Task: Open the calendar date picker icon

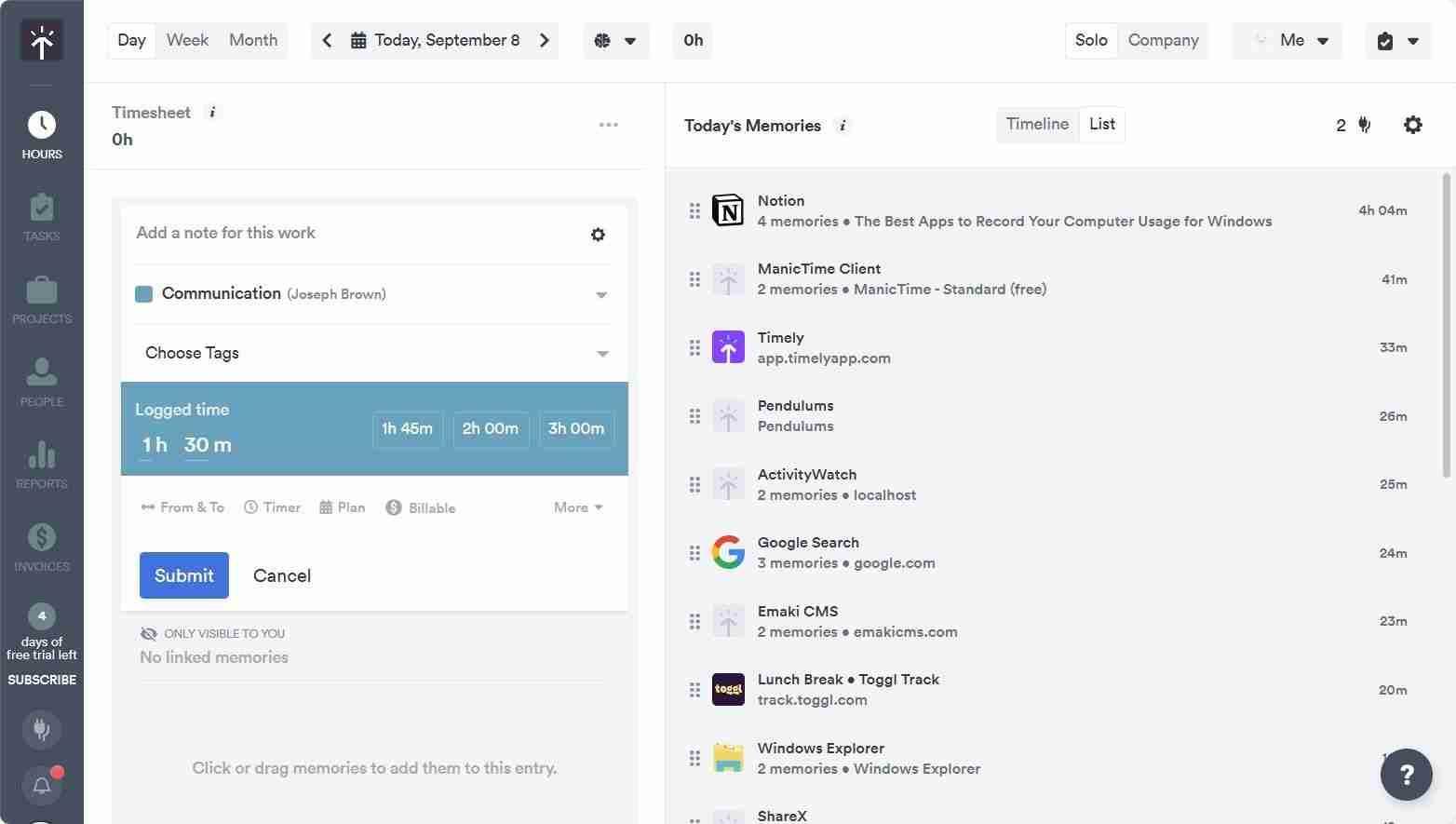Action: (358, 40)
